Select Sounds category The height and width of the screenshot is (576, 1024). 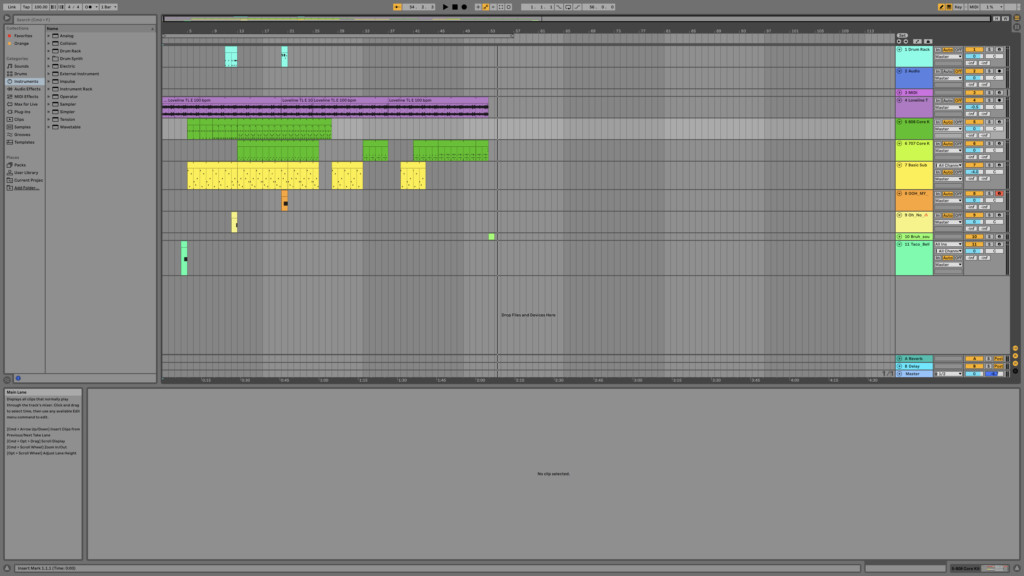tap(22, 66)
